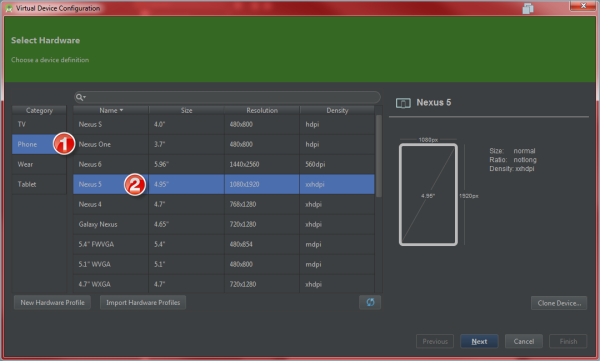The image size is (600, 361).
Task: Click the device table vertical scrollbar
Action: click(378, 156)
